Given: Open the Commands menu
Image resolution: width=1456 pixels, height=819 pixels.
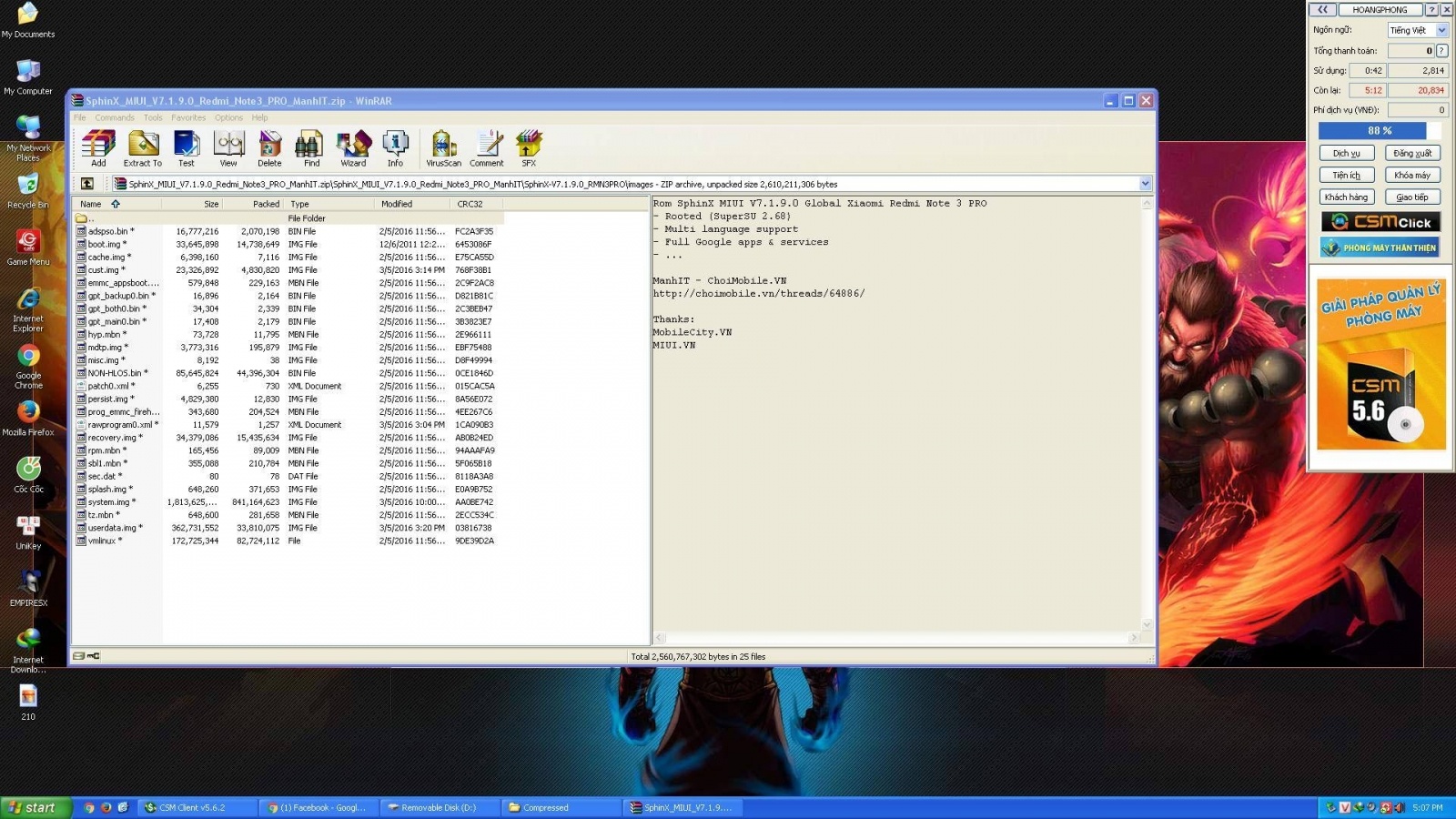Looking at the screenshot, I should [115, 117].
